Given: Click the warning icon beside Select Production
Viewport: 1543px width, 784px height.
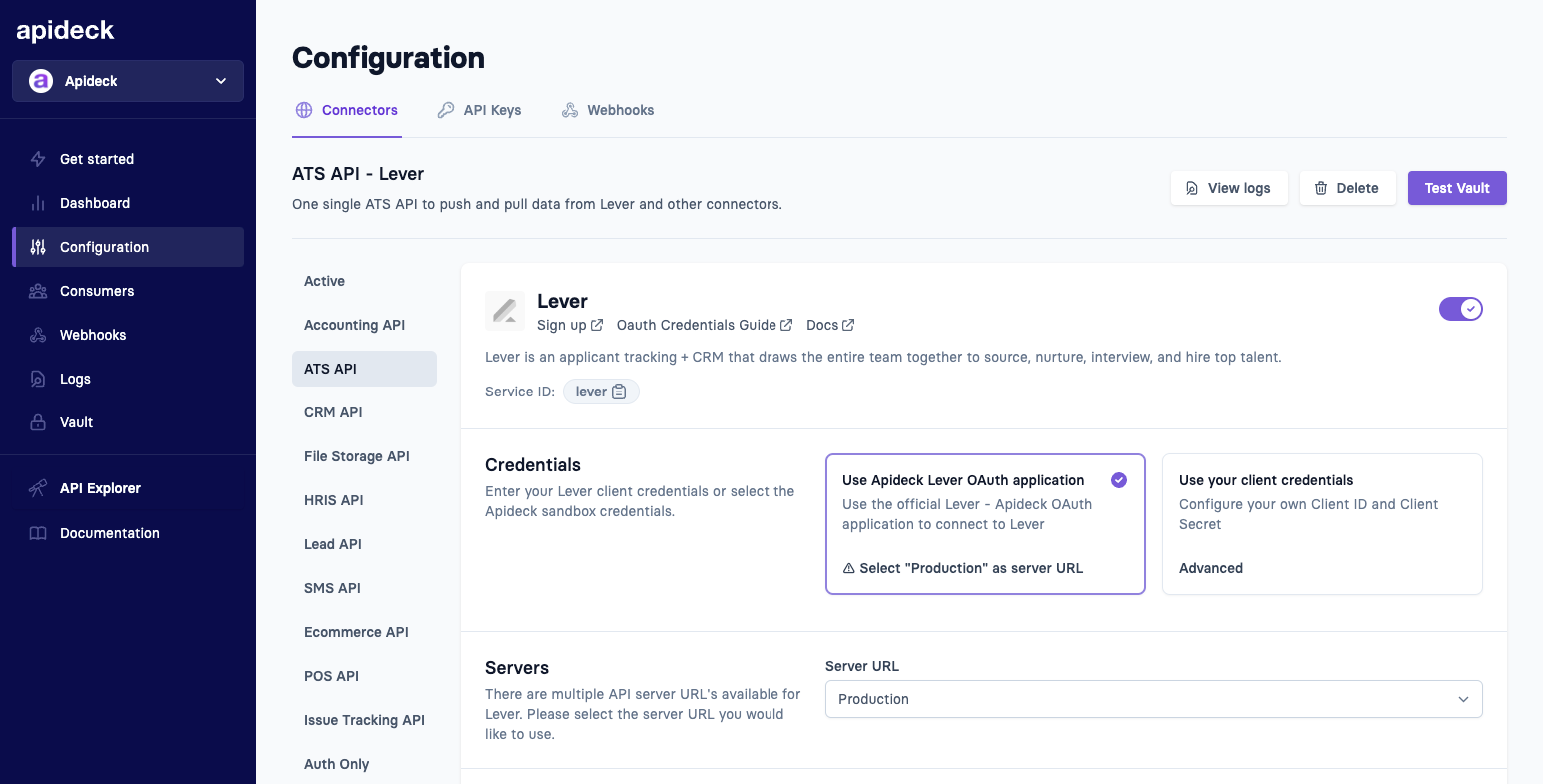Looking at the screenshot, I should click(849, 568).
